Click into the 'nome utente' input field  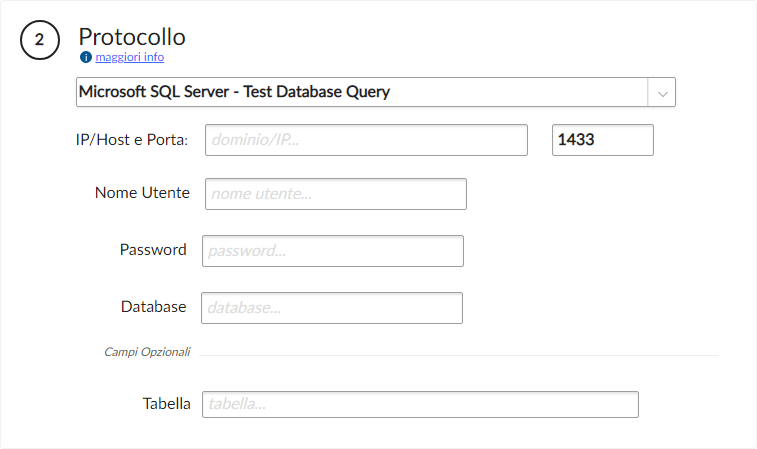tap(335, 194)
